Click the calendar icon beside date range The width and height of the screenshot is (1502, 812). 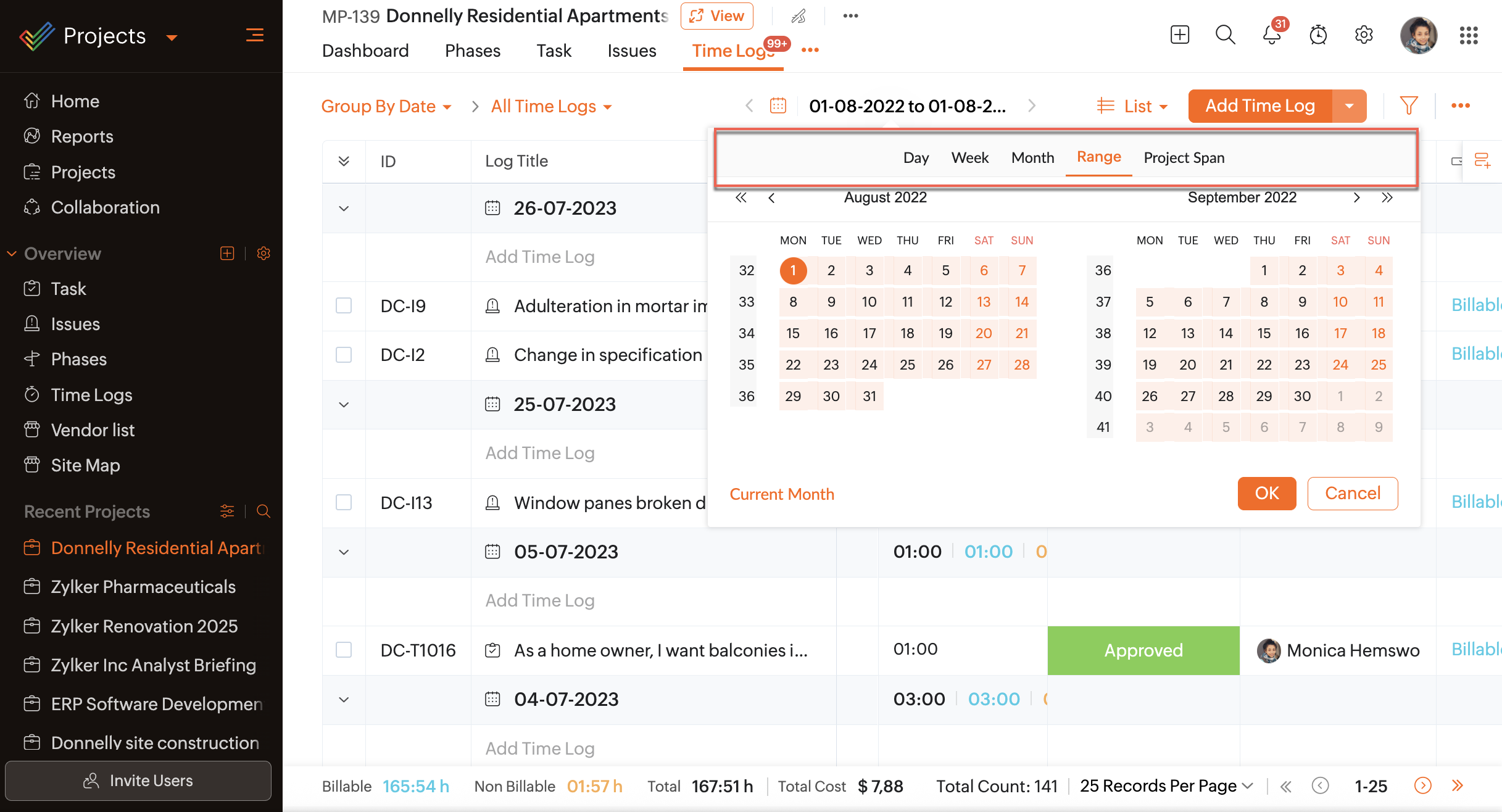point(778,106)
